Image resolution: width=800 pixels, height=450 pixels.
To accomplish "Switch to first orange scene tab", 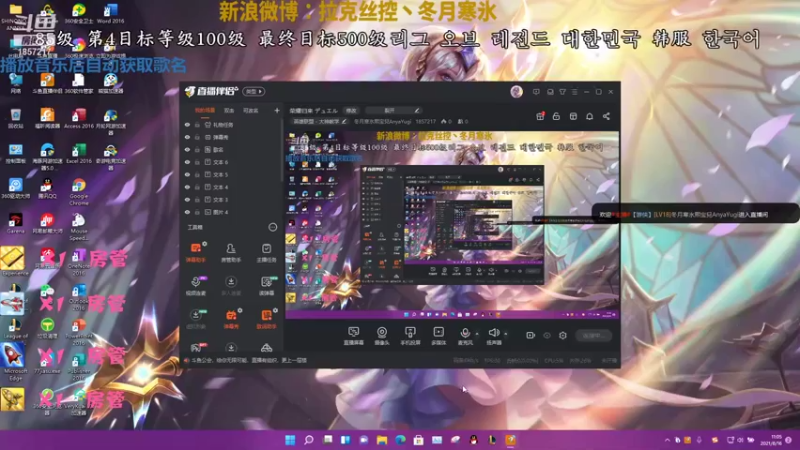I will coord(205,110).
